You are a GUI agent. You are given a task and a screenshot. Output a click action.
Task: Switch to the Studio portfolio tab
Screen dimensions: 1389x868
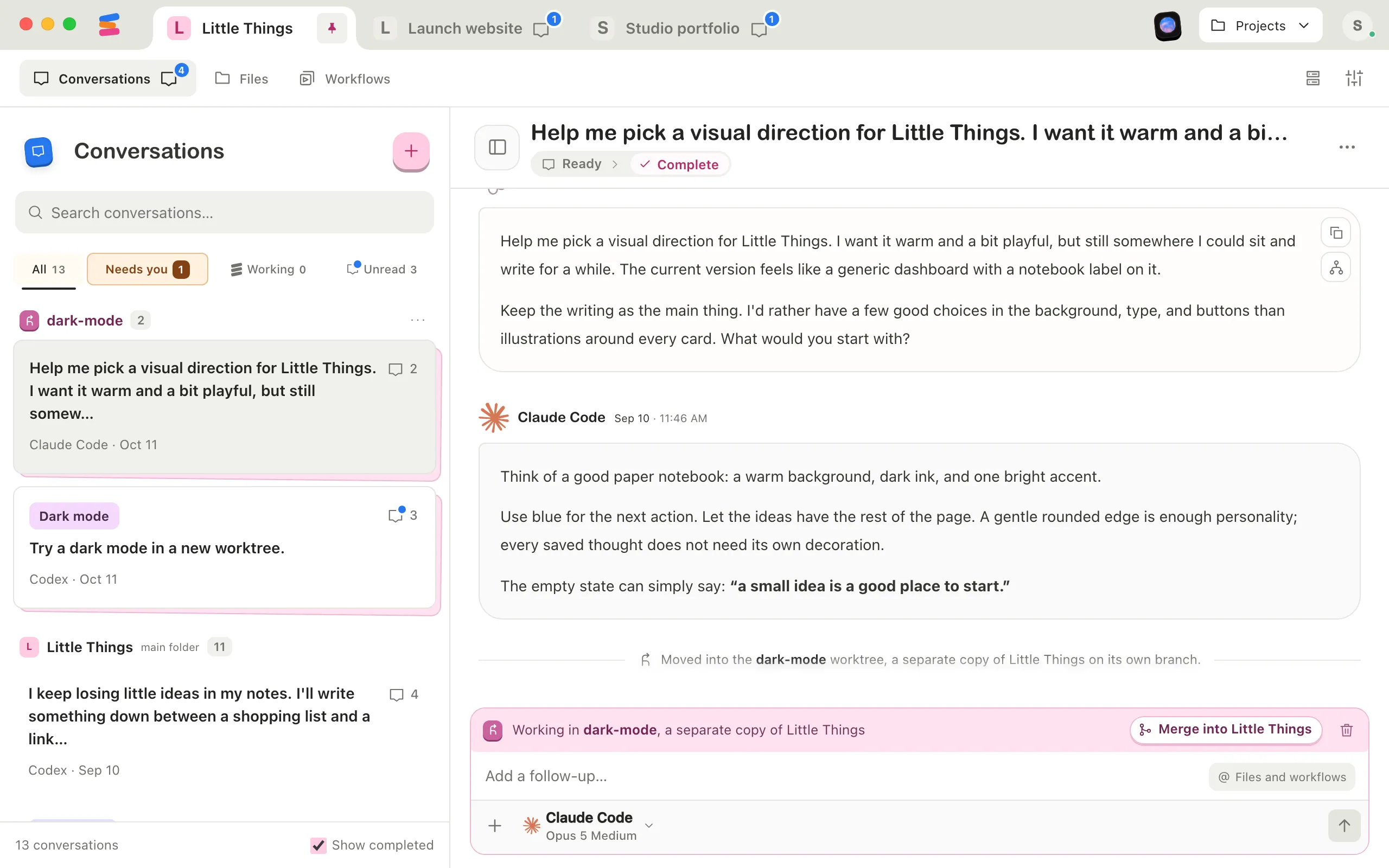click(684, 28)
